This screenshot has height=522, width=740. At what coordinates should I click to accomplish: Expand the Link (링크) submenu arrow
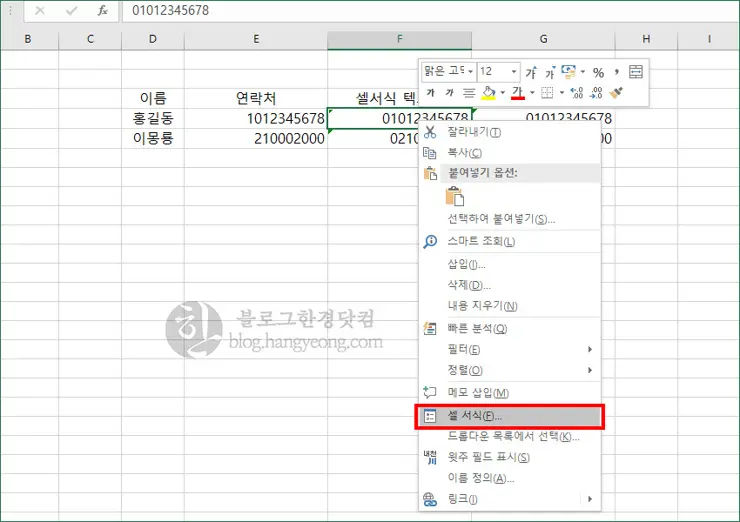pos(590,499)
